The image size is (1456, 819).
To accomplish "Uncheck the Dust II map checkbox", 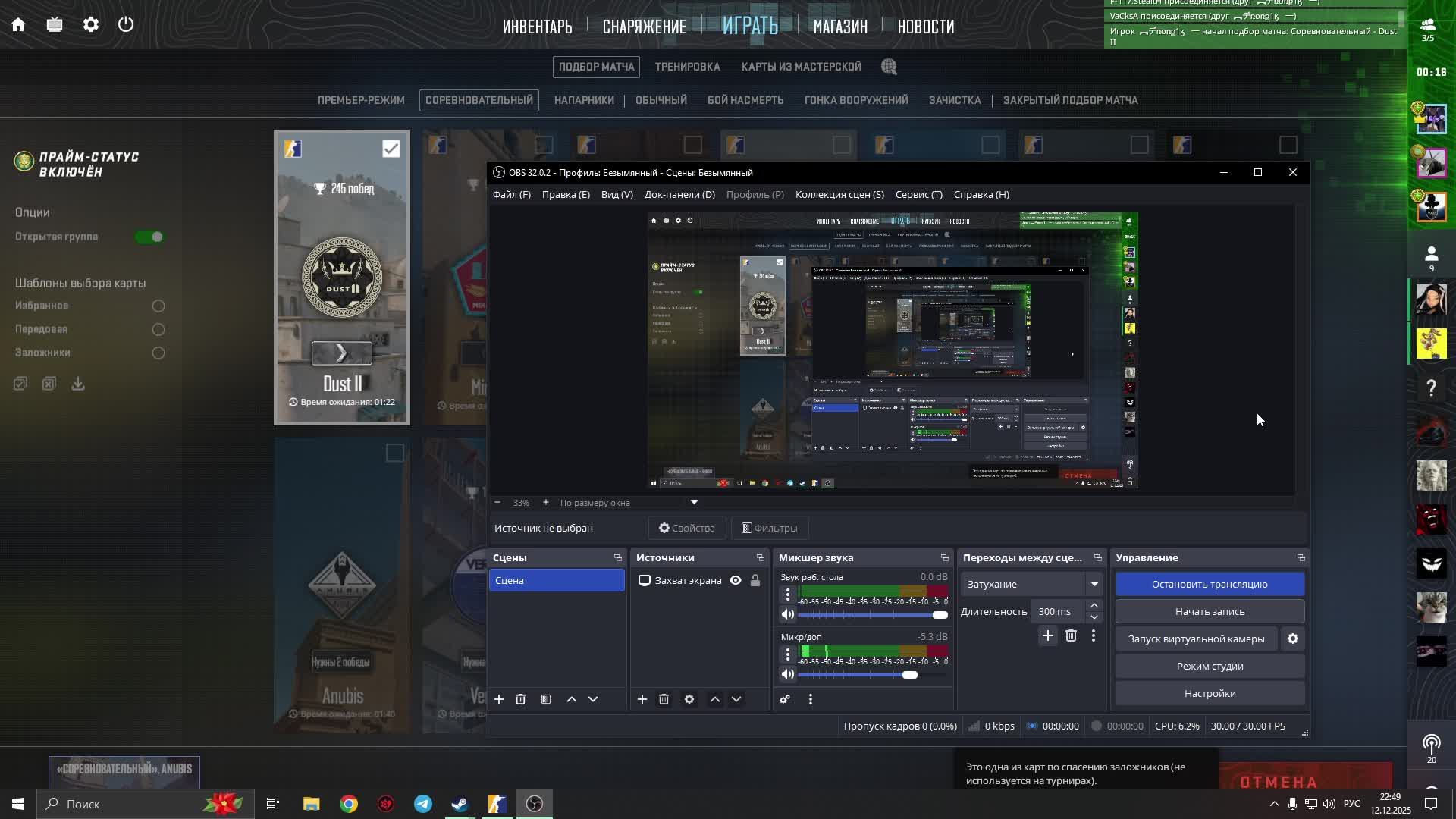I will click(x=391, y=149).
